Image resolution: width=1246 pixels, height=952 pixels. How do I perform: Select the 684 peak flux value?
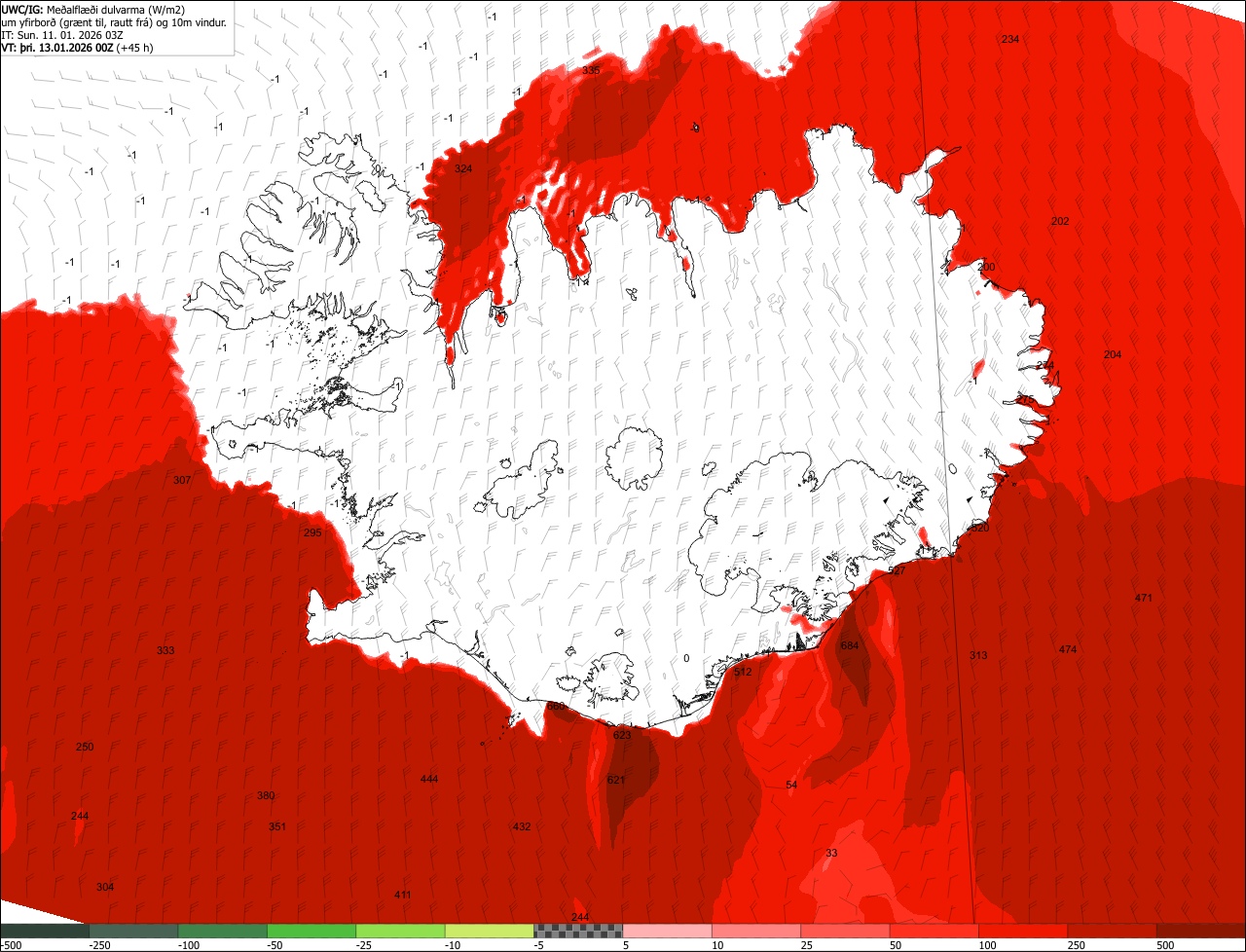pos(850,646)
